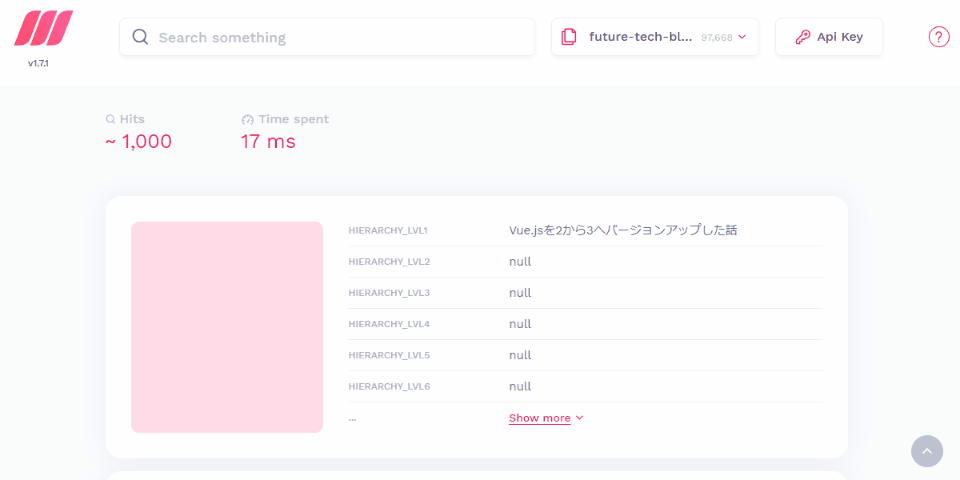Click the HIERARCHY_LVL1 field label
The image size is (960, 480).
coord(388,231)
